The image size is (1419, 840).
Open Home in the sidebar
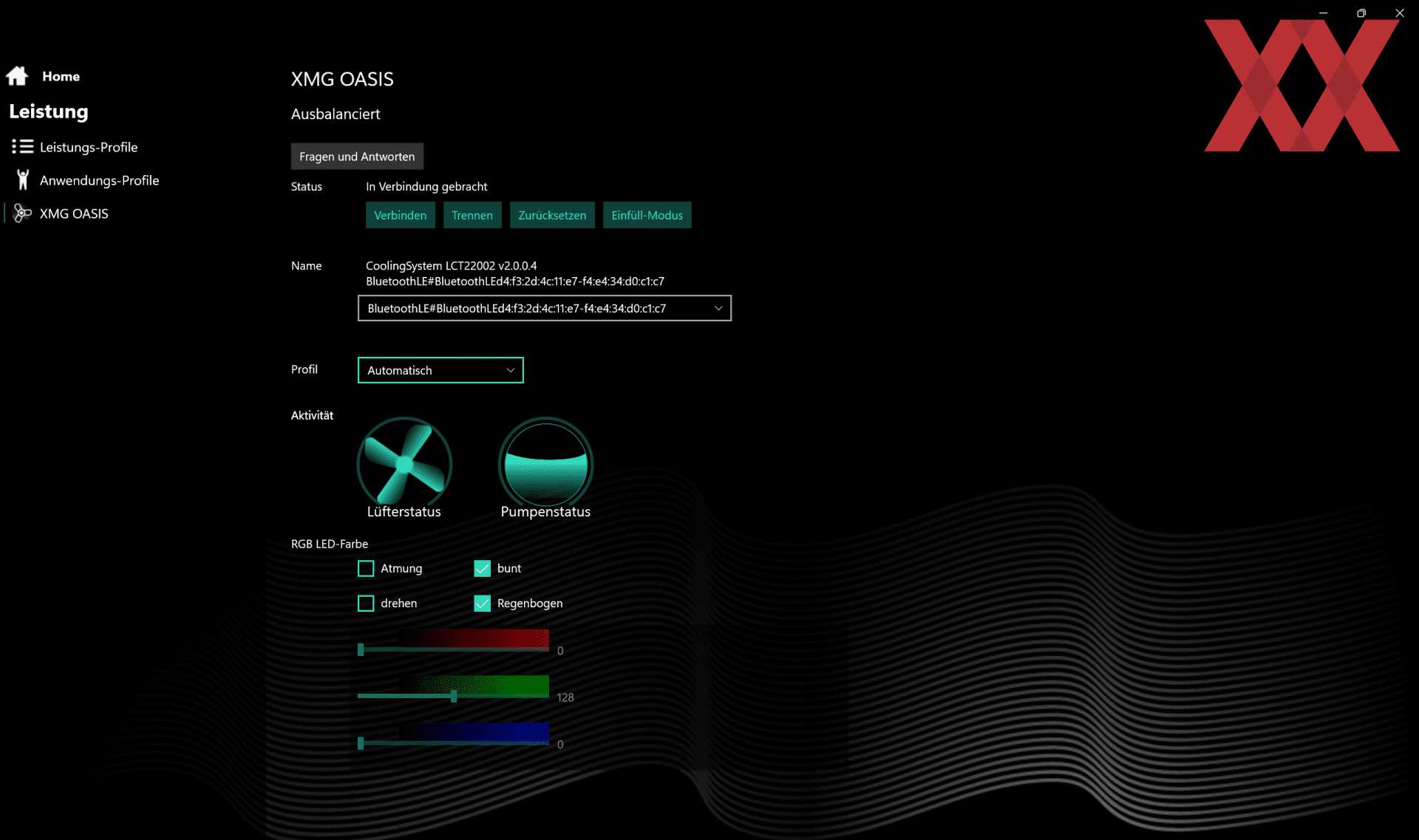pos(61,76)
